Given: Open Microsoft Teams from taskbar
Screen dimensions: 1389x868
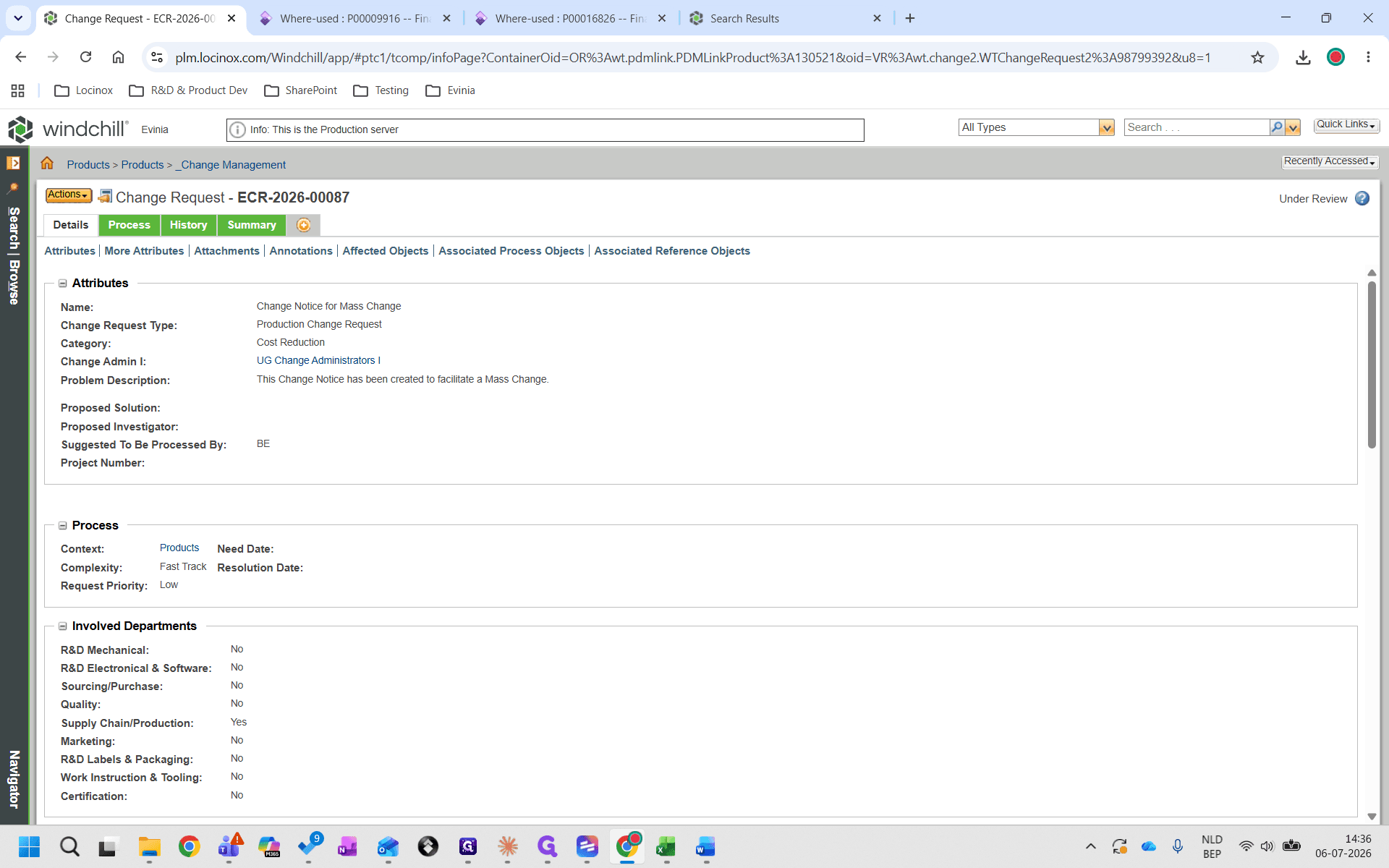Looking at the screenshot, I should [230, 845].
